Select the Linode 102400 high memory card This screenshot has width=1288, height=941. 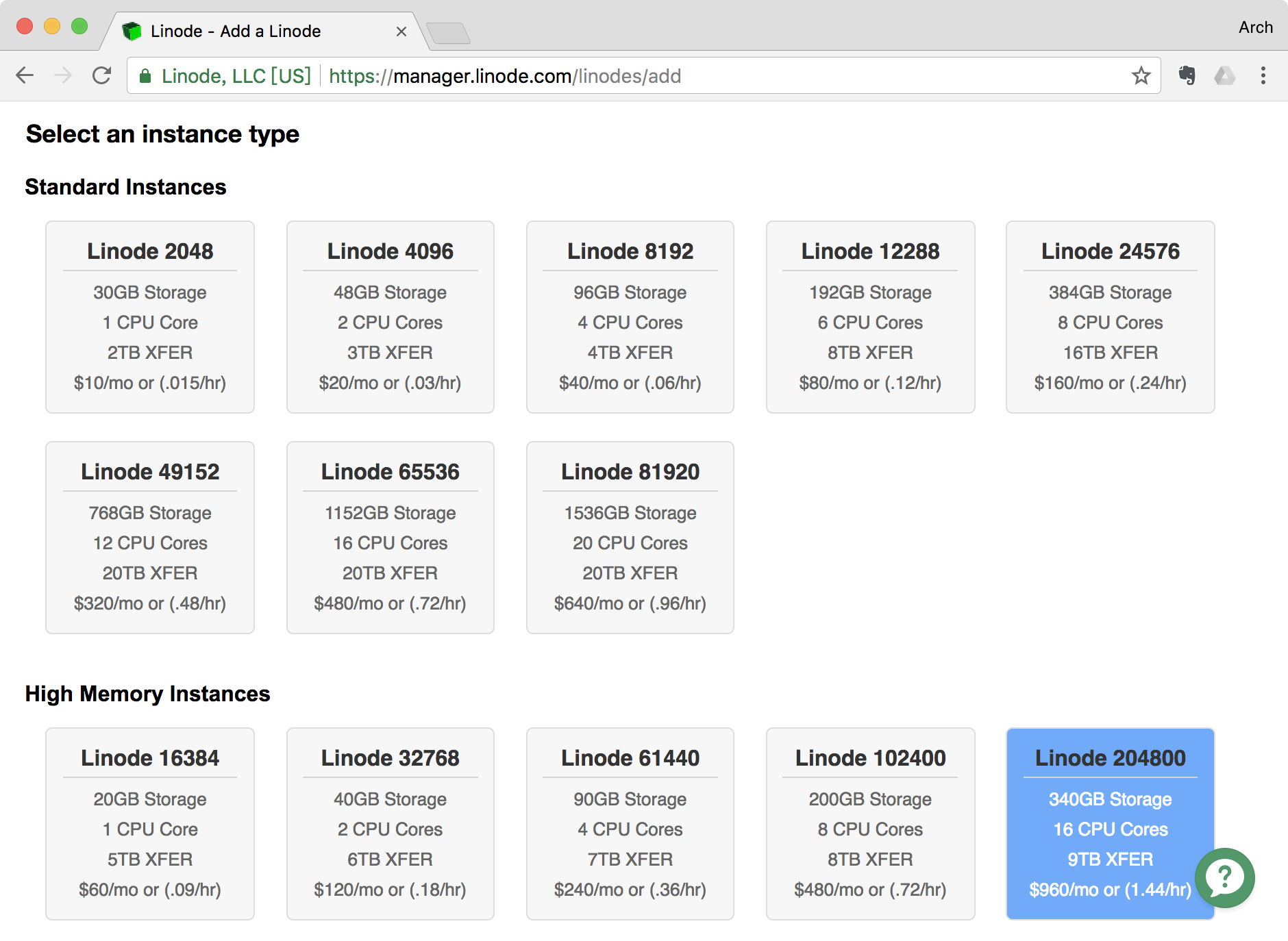[x=871, y=824]
